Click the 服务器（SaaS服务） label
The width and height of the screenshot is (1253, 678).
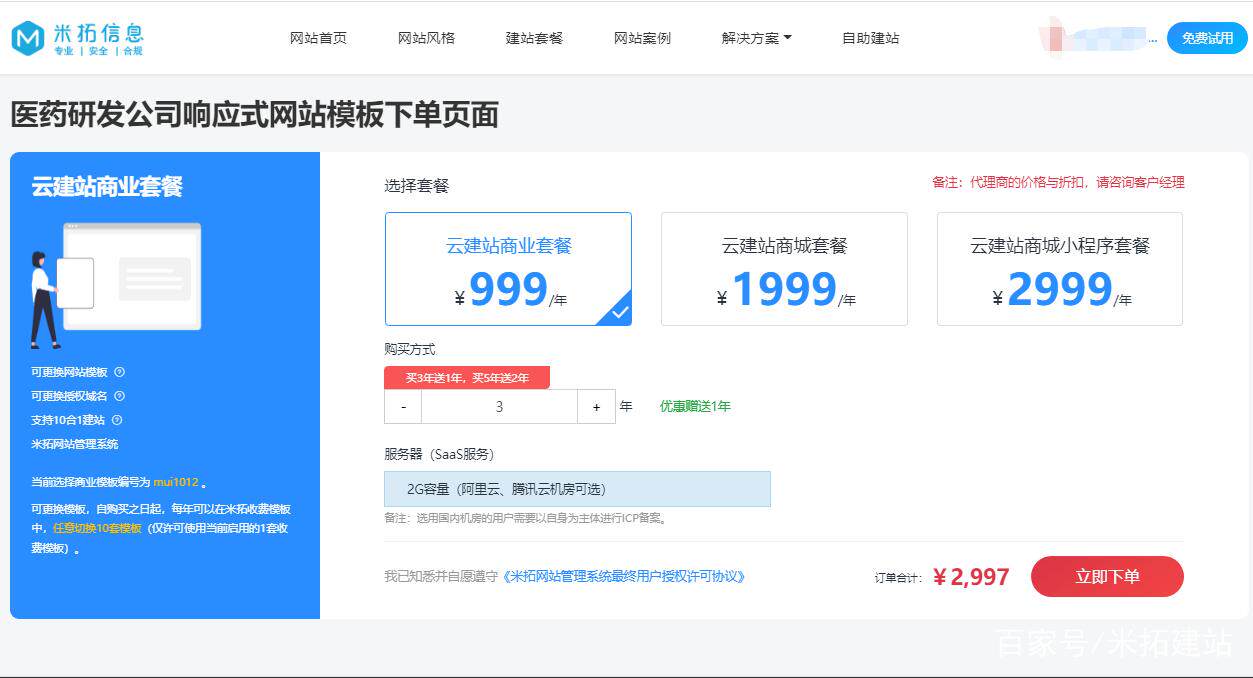pyautogui.click(x=439, y=454)
